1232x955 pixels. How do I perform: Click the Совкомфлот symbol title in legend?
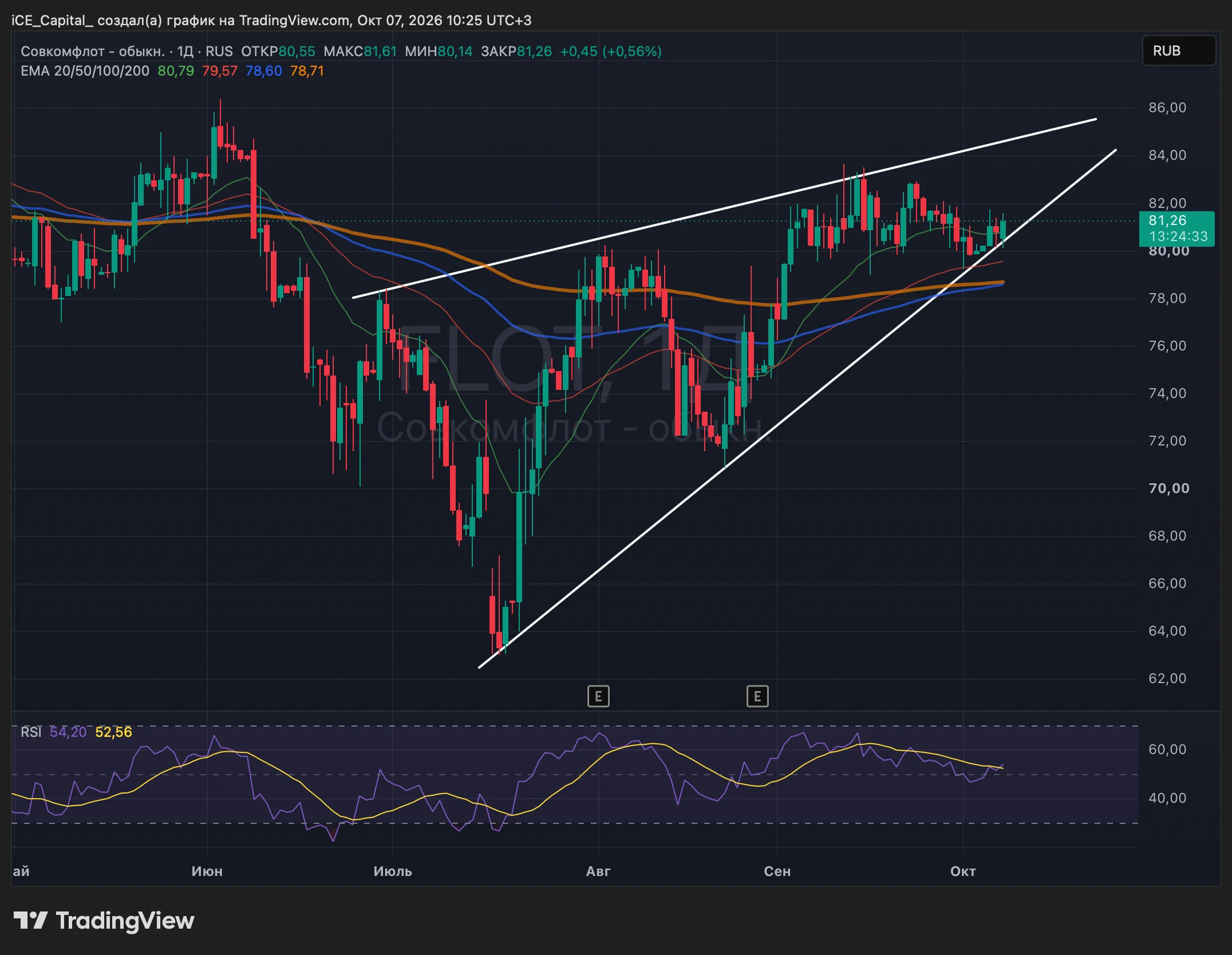coord(93,52)
